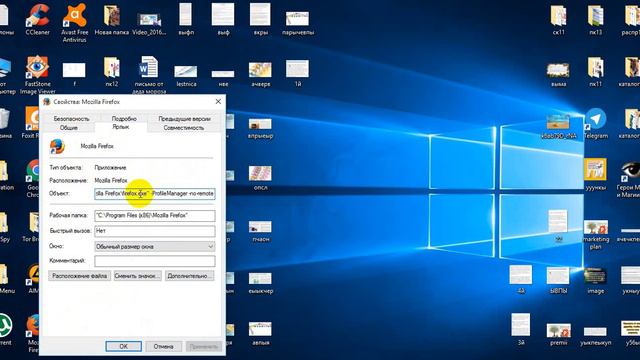Select the вкры document icon
The height and width of the screenshot is (360, 640).
click(260, 19)
